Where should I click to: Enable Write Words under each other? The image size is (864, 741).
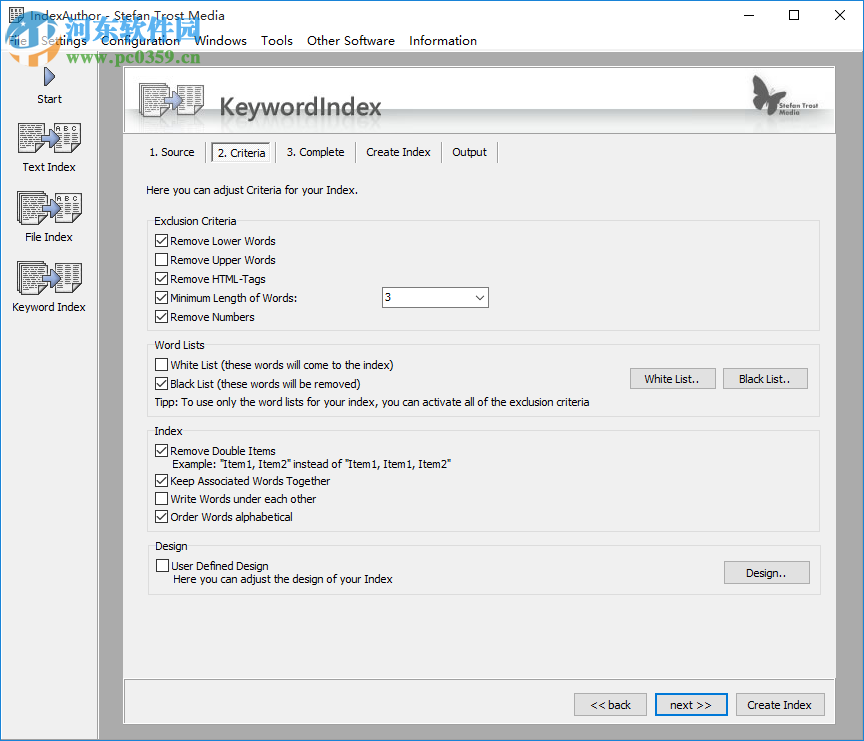(161, 498)
